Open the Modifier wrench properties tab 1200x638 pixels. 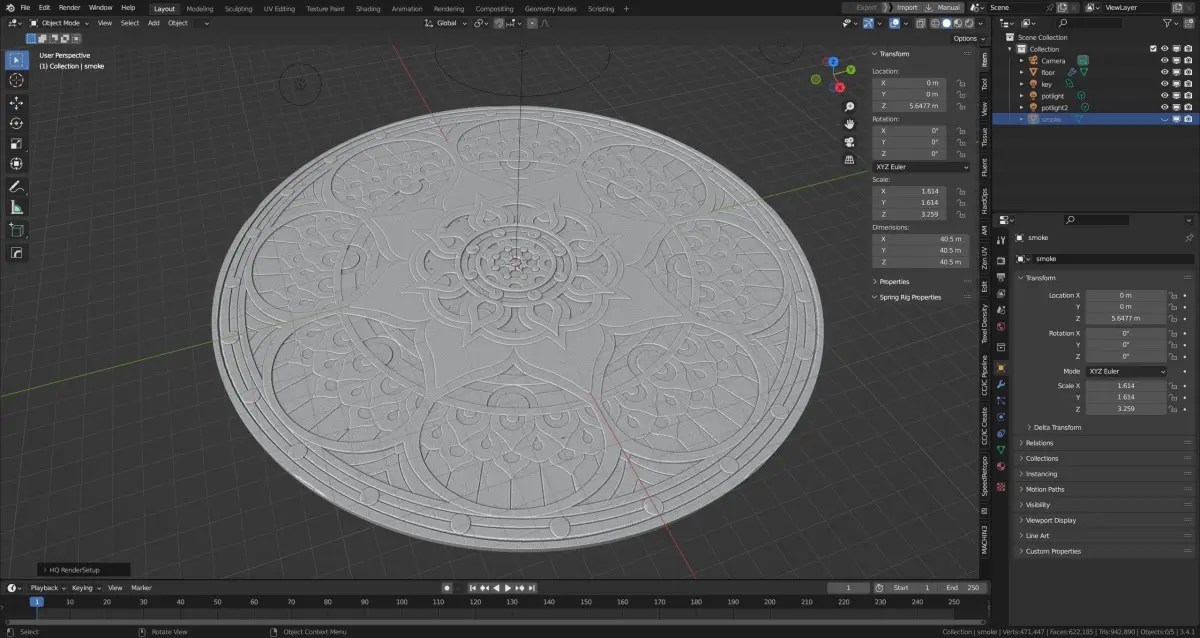click(1001, 384)
